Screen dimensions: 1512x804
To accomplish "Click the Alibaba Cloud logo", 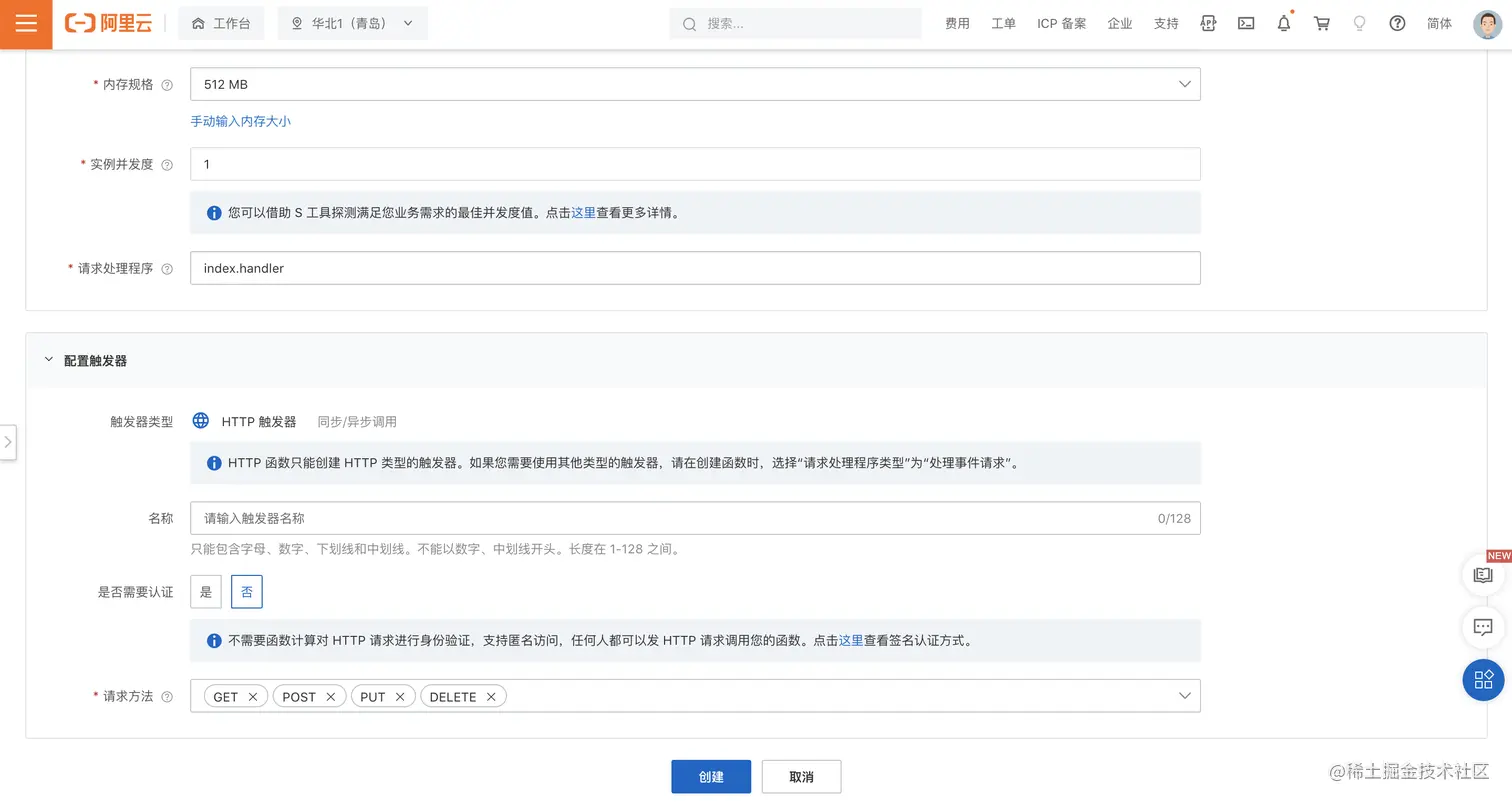I will 108,24.
